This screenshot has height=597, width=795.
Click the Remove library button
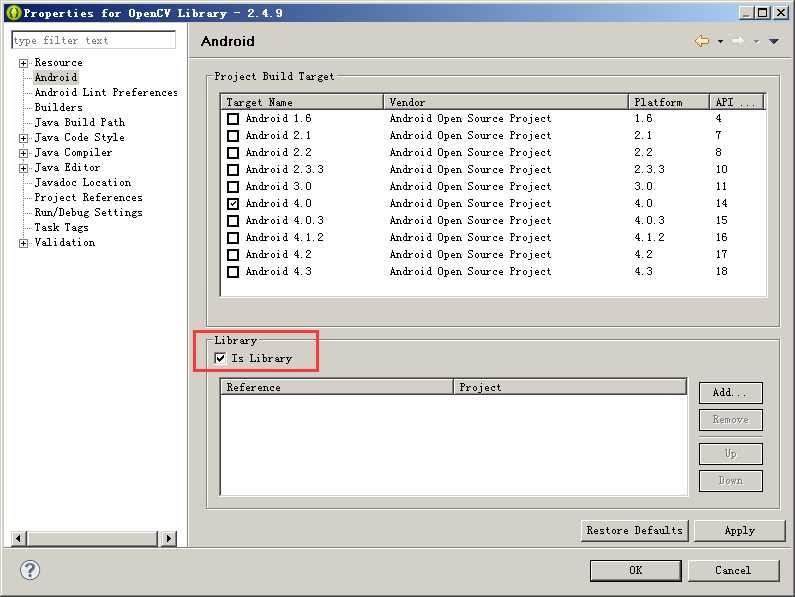(731, 419)
